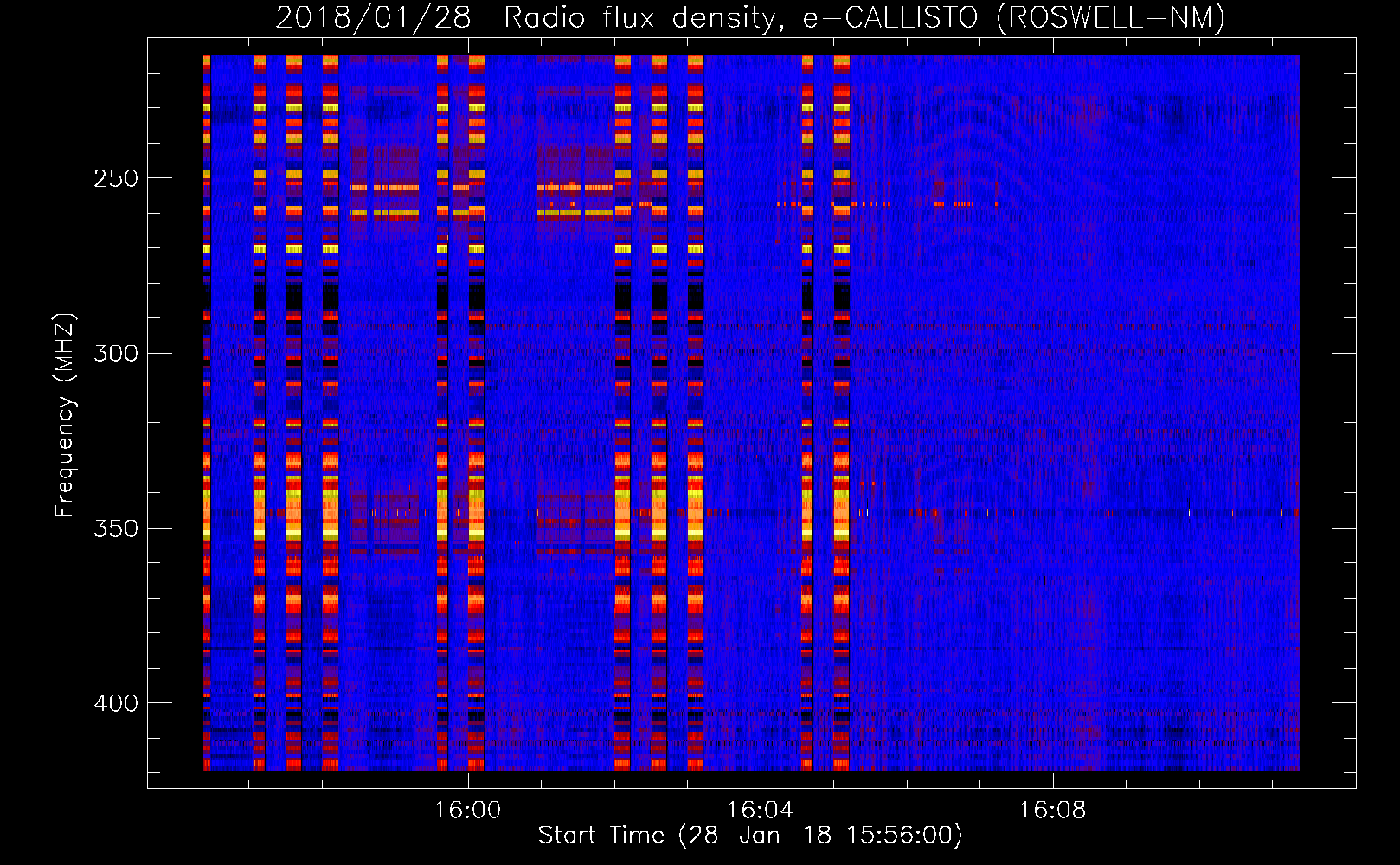The image size is (1400, 865).
Task: Click the x-axis label "Start Time (28-Jan-18 15:56:00)"
Action: tap(750, 836)
